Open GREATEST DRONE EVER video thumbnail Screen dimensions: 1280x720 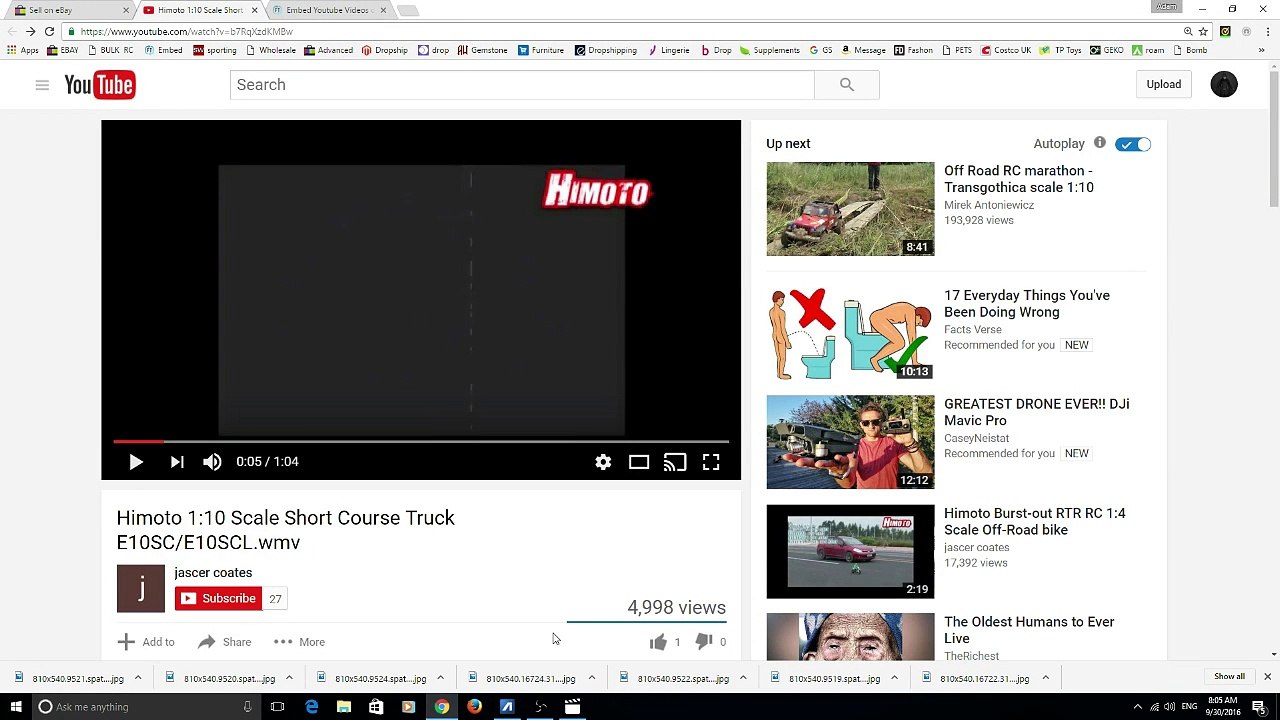tap(850, 442)
